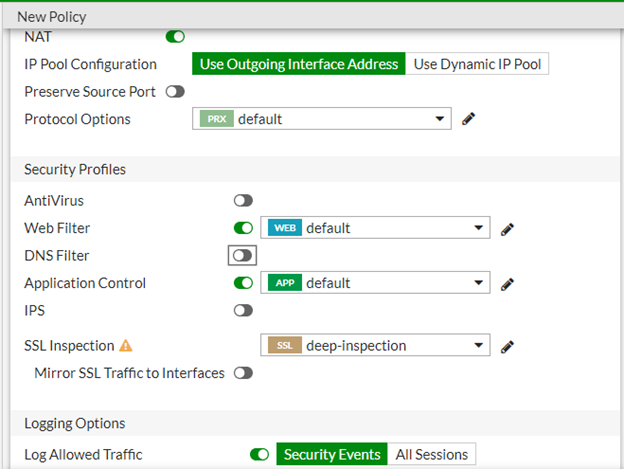Enable the Preserve Source Port switch
The height and width of the screenshot is (469, 624).
click(x=175, y=91)
